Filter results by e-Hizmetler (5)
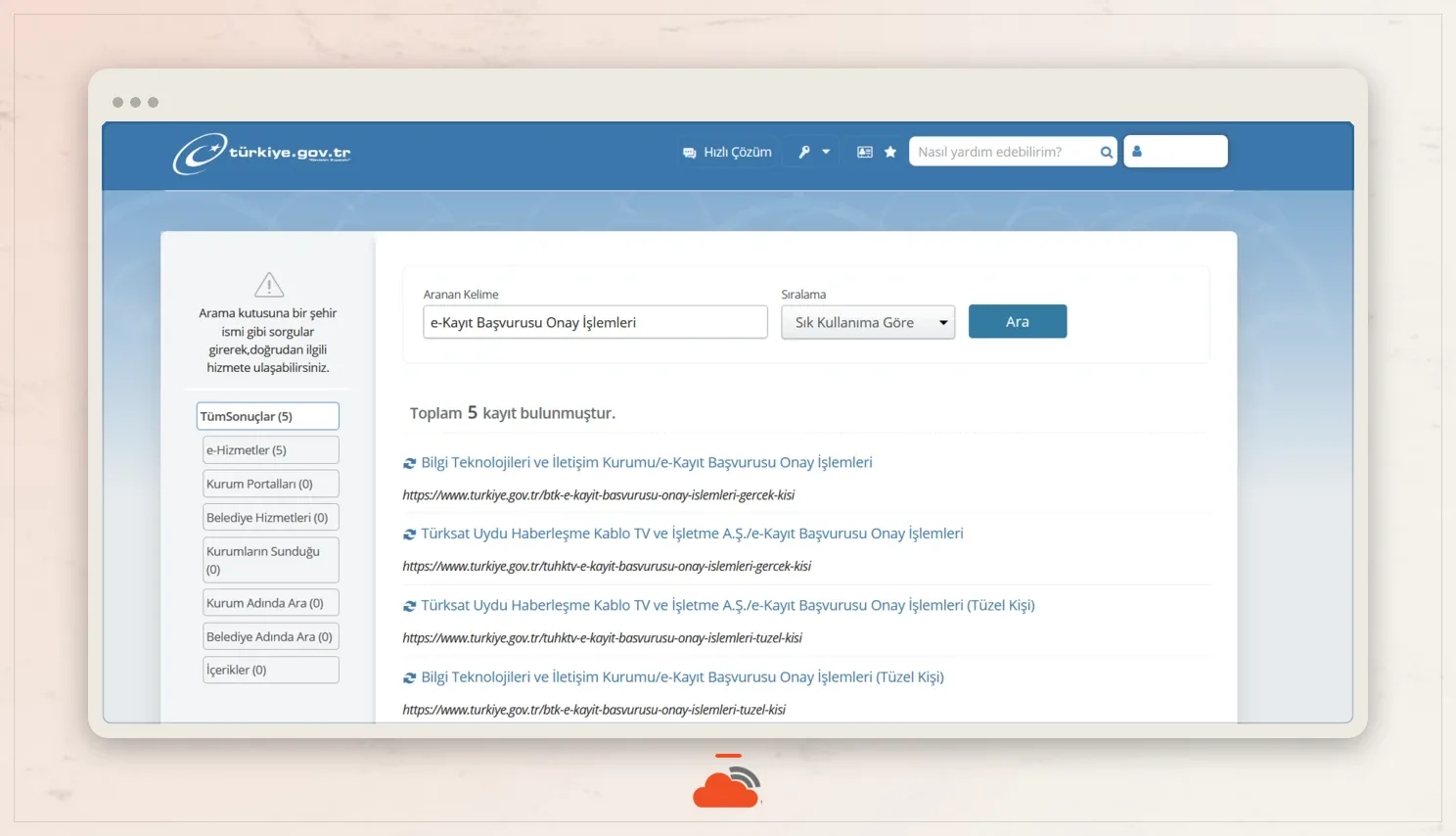The width and height of the screenshot is (1456, 836). [x=271, y=450]
